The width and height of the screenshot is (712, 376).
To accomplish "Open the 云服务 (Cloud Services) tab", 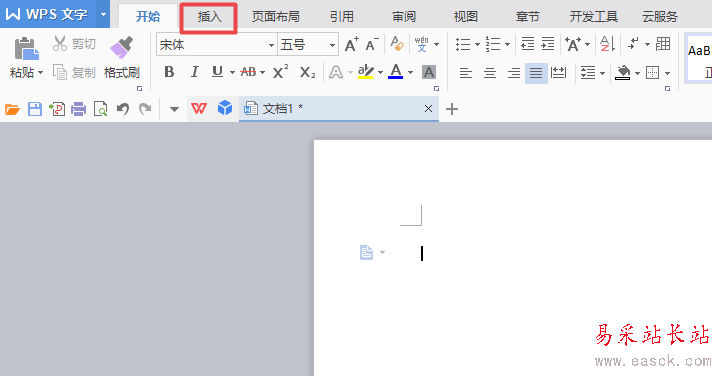I will pyautogui.click(x=660, y=17).
